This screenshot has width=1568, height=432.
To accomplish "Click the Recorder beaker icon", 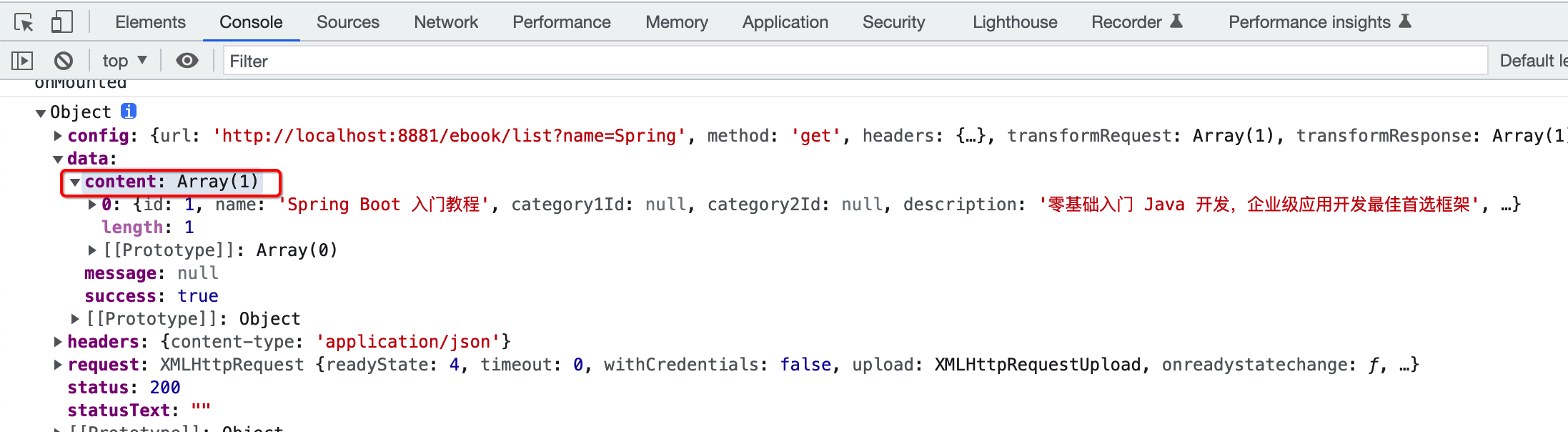I will point(1176,21).
